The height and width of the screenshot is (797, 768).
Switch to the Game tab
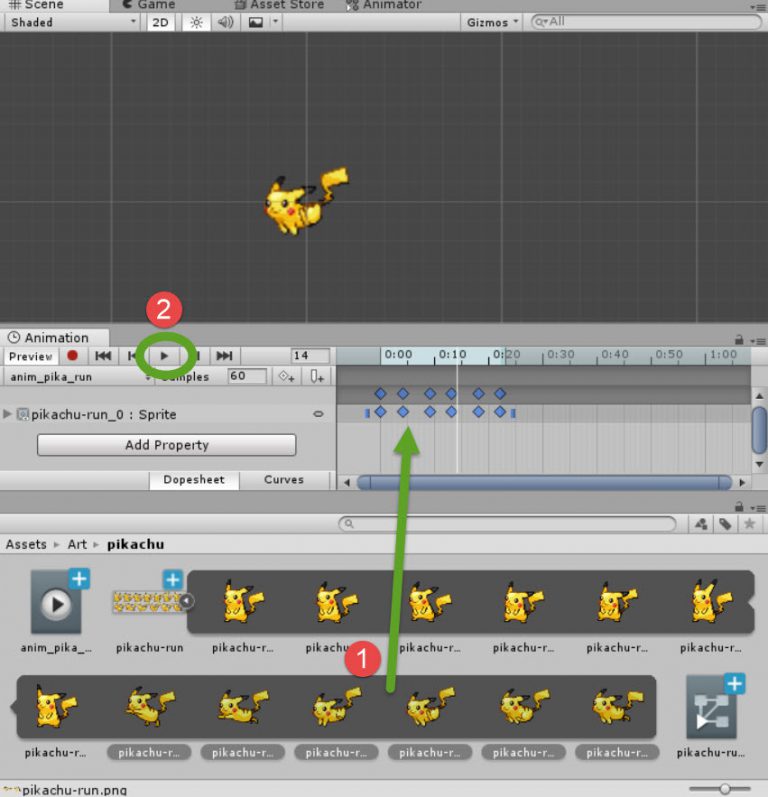(150, 5)
